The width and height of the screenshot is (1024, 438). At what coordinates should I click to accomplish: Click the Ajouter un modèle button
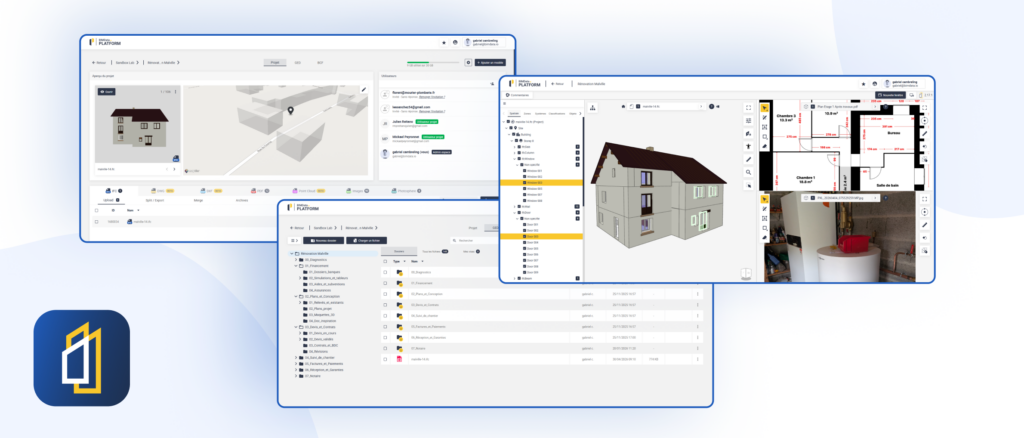pyautogui.click(x=490, y=63)
